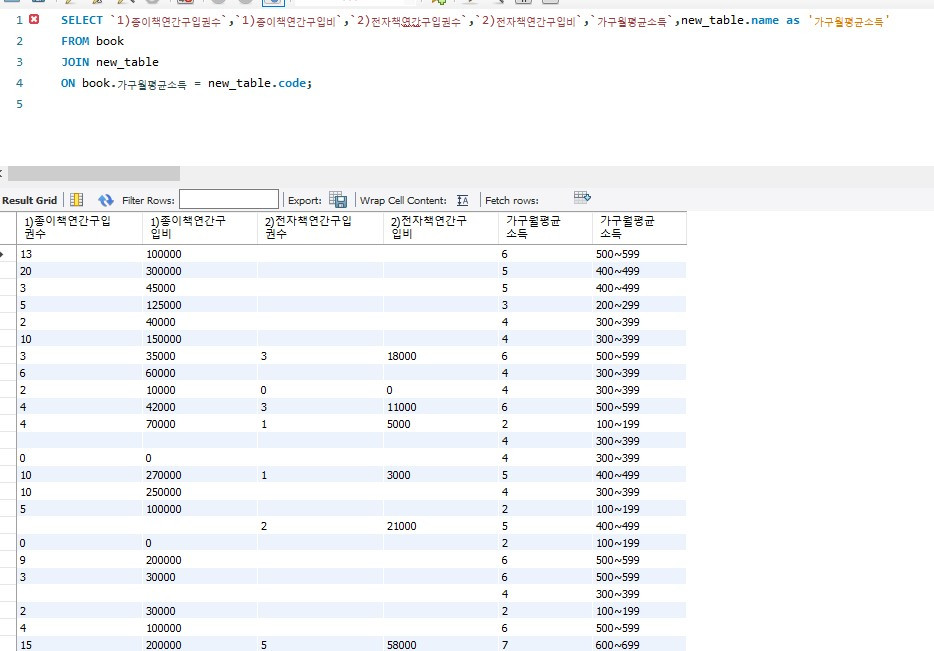Select the cell with value 70000
Screen dimensions: 934x651
[200, 424]
